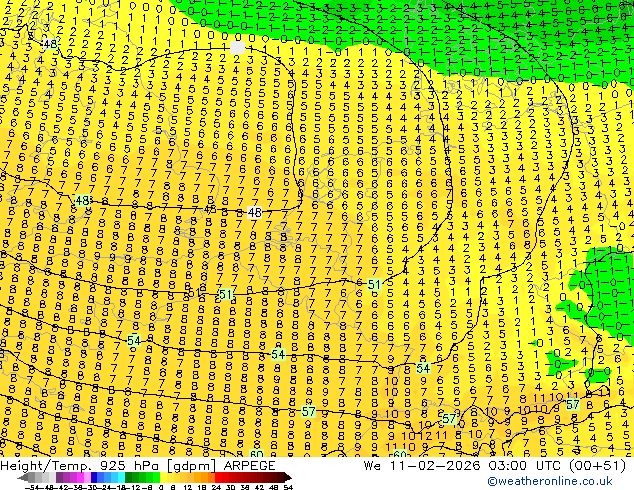
Task: Click the '-54' value on the legend scale
Action: (30, 487)
